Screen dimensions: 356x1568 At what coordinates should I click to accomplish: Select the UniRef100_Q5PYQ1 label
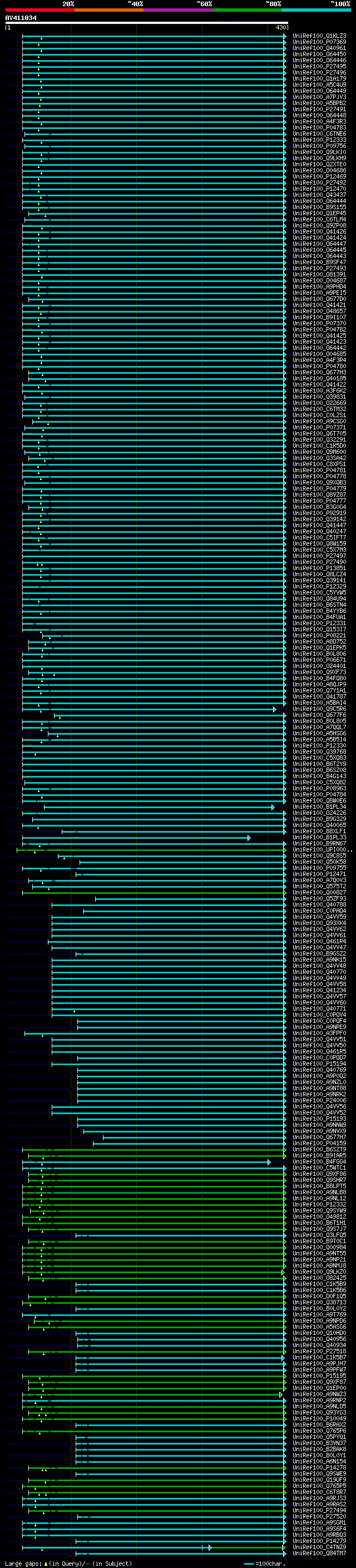click(x=319, y=1437)
